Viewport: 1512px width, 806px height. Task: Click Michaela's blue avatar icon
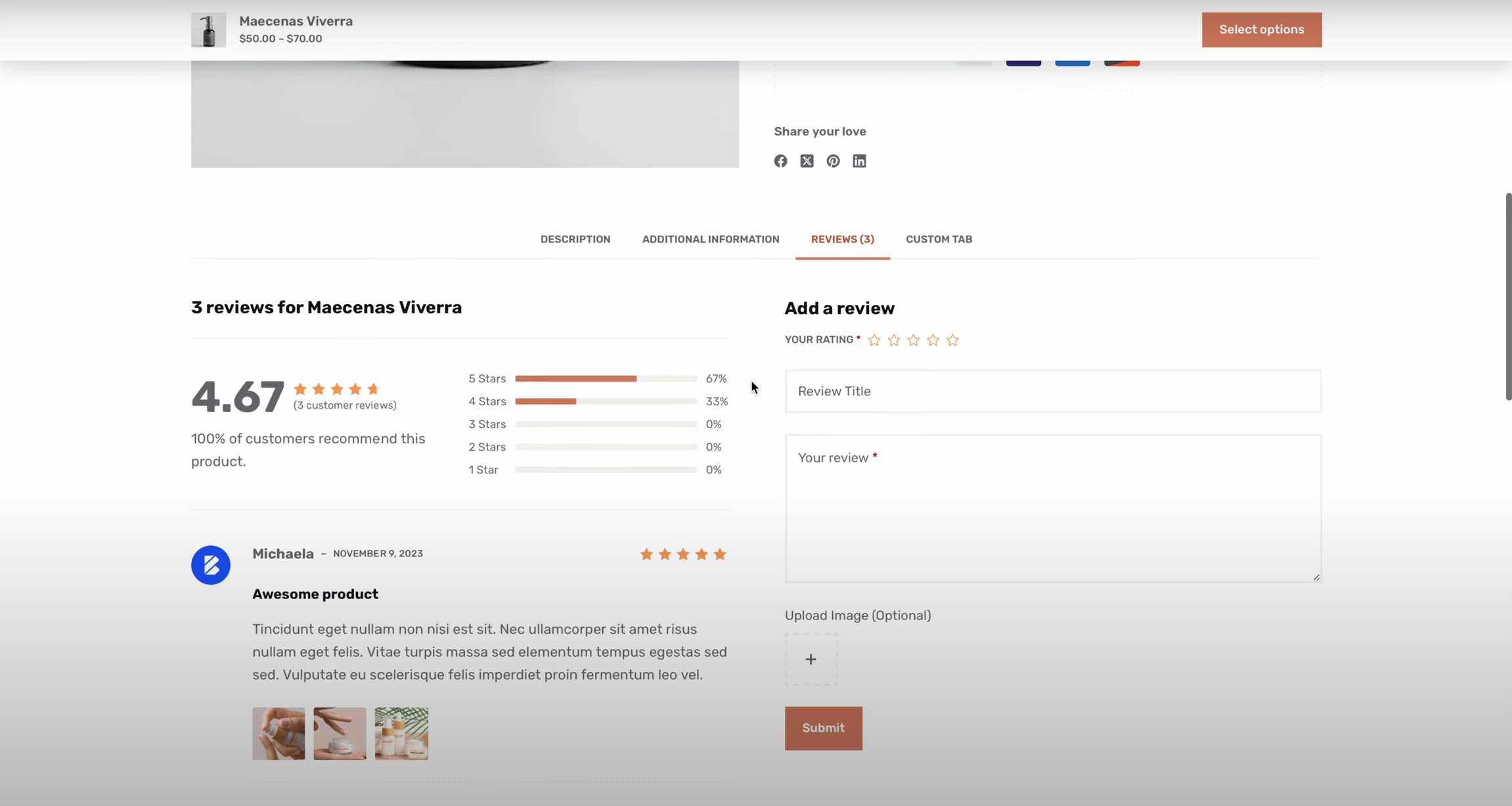coord(210,565)
